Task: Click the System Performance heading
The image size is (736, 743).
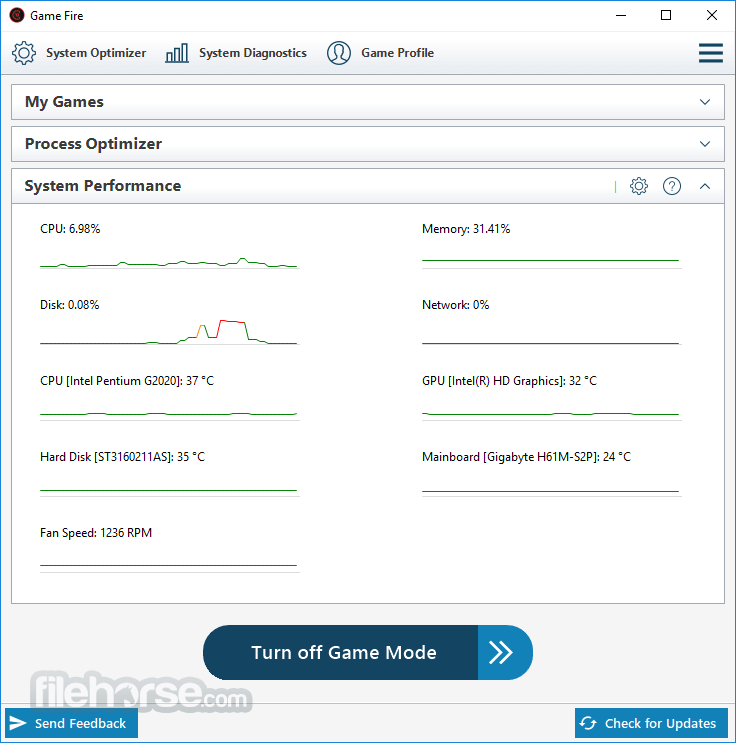Action: 103,186
